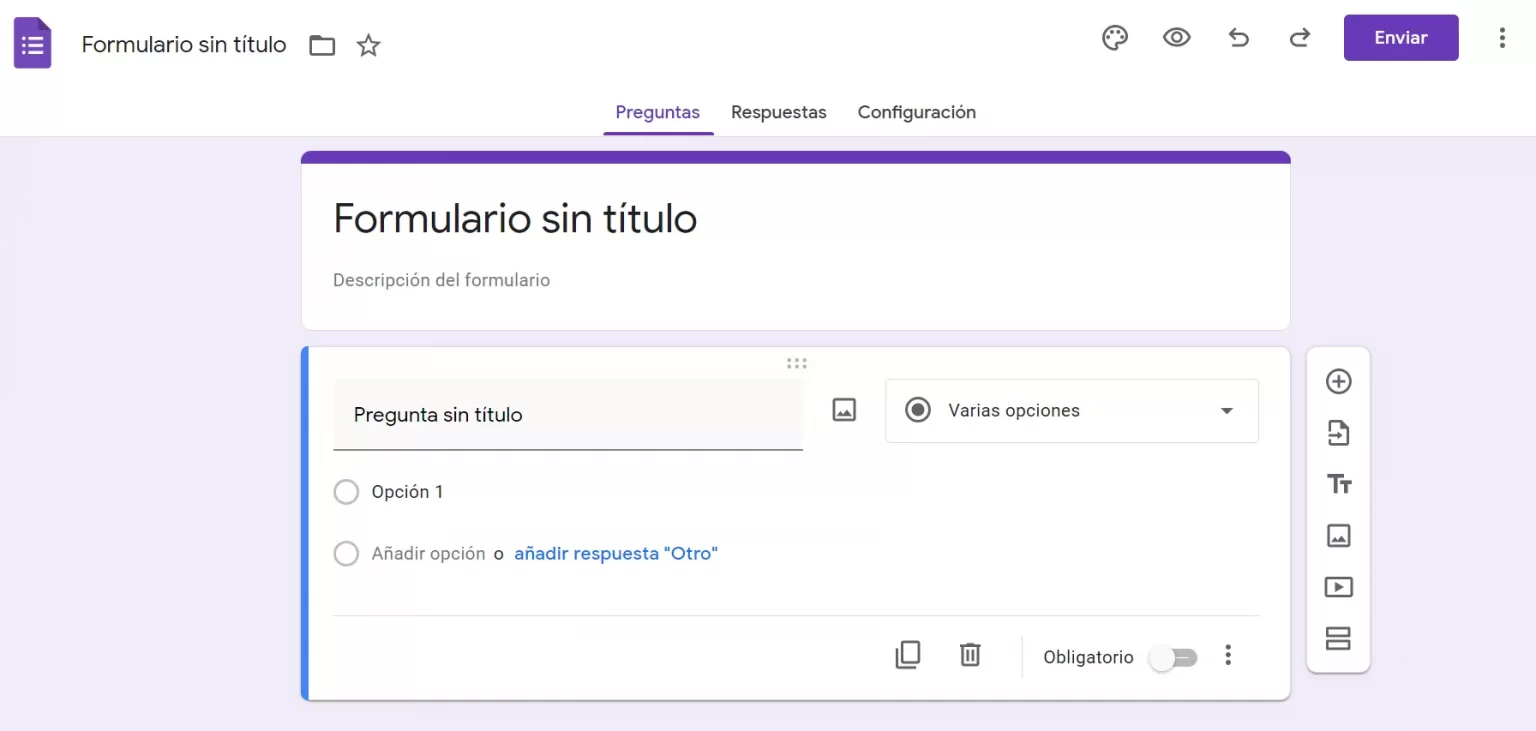Screen dimensions: 1536x731
Task: Open the theme customization palette icon
Action: pyautogui.click(x=1114, y=38)
